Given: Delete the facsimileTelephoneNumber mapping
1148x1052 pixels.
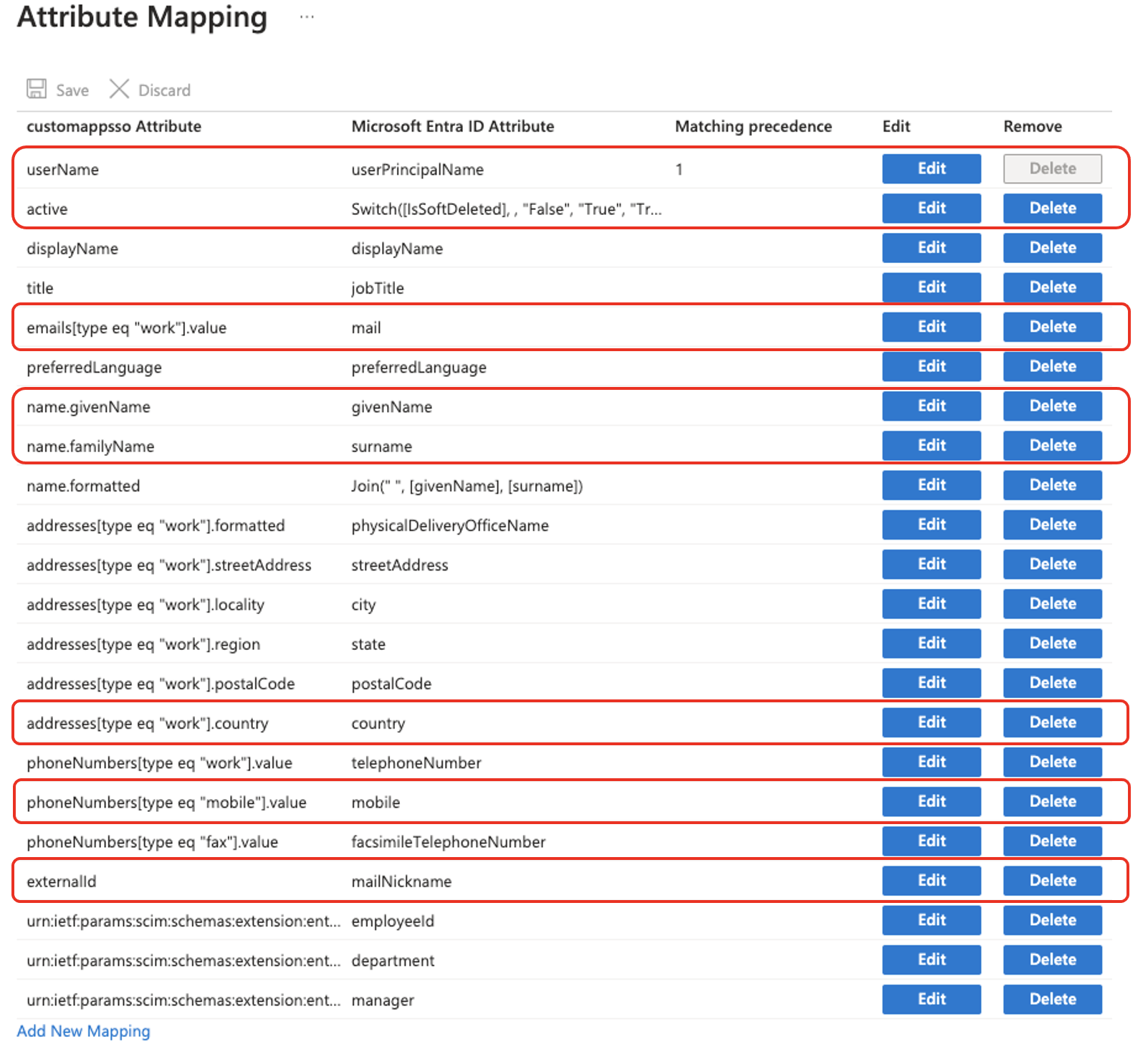Looking at the screenshot, I should (1052, 841).
